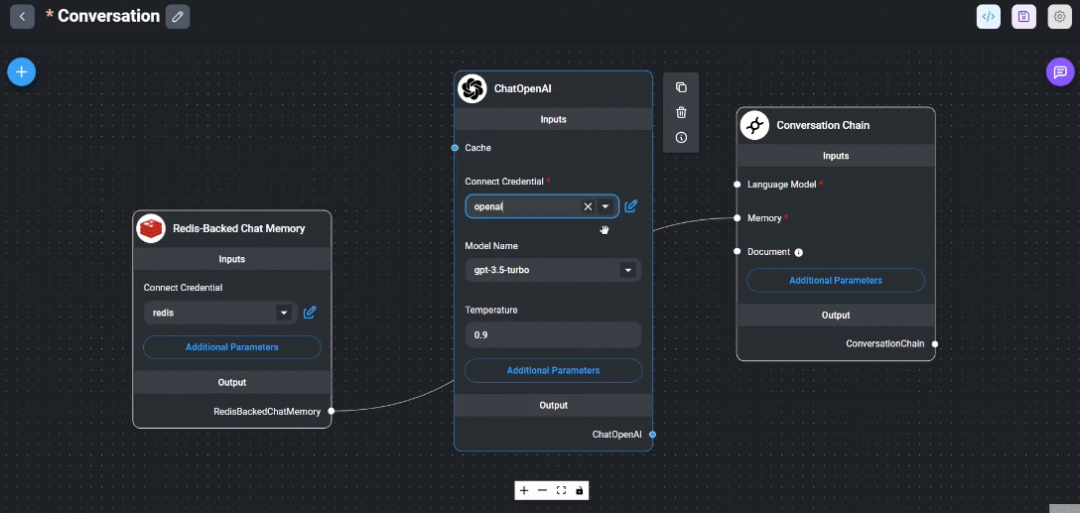Click the Redis logo icon

point(151,228)
